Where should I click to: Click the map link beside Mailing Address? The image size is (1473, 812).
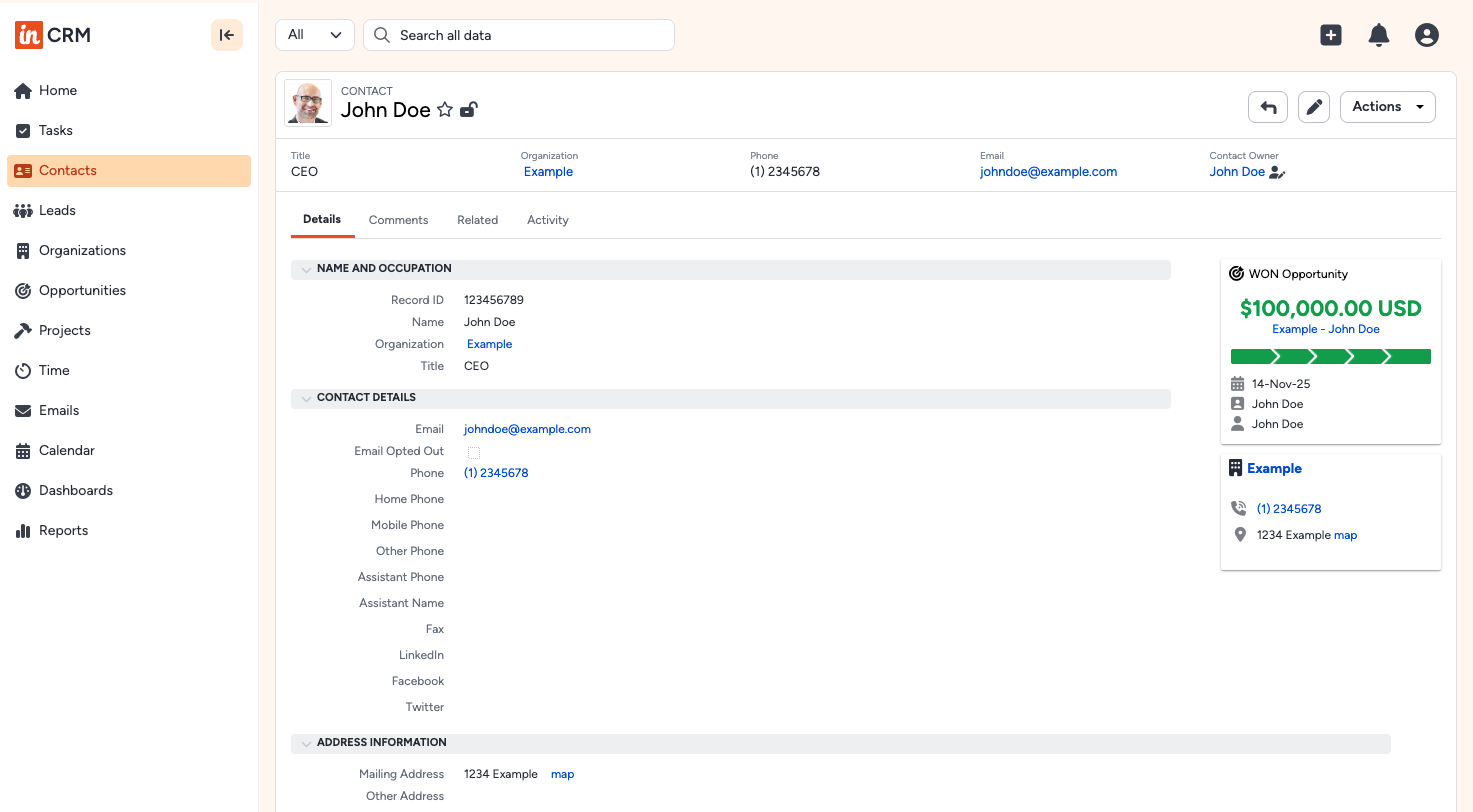[562, 773]
